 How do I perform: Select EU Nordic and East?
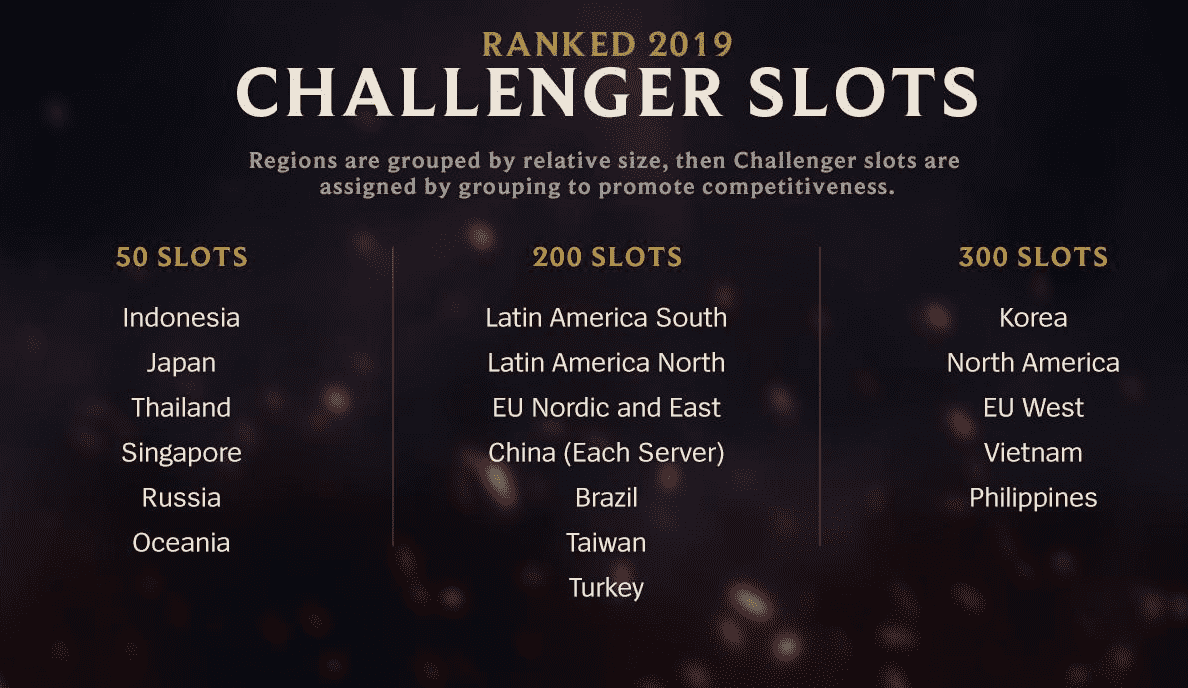[606, 408]
